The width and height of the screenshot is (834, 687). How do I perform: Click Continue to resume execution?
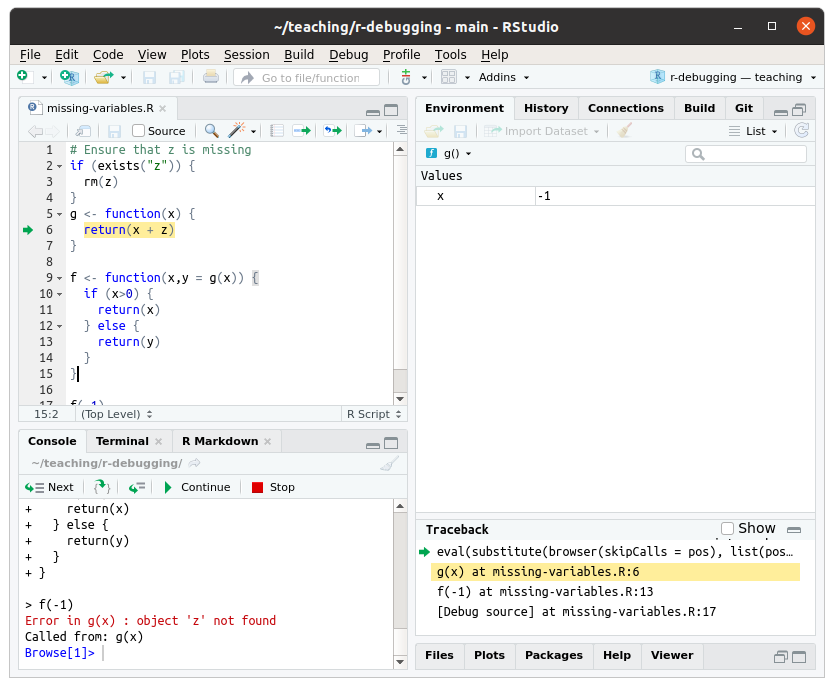pyautogui.click(x=197, y=487)
